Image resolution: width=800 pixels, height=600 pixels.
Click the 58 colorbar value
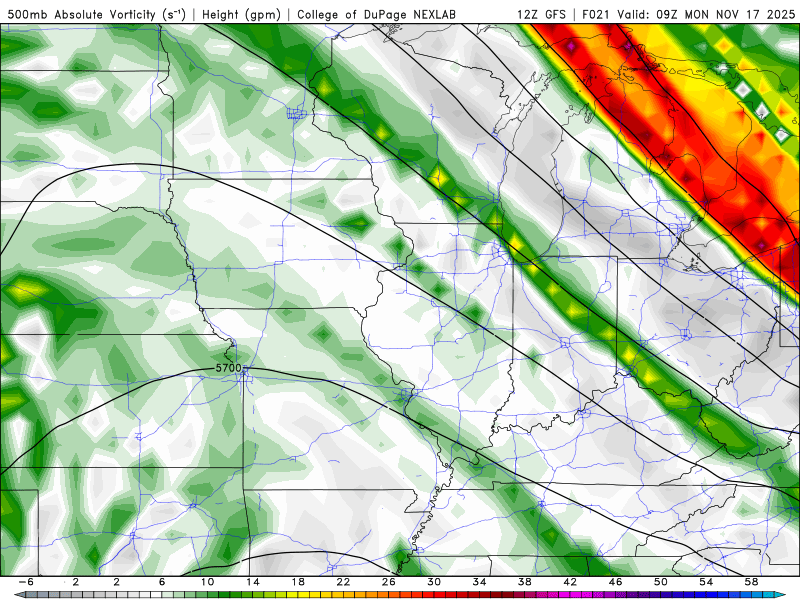point(752,582)
